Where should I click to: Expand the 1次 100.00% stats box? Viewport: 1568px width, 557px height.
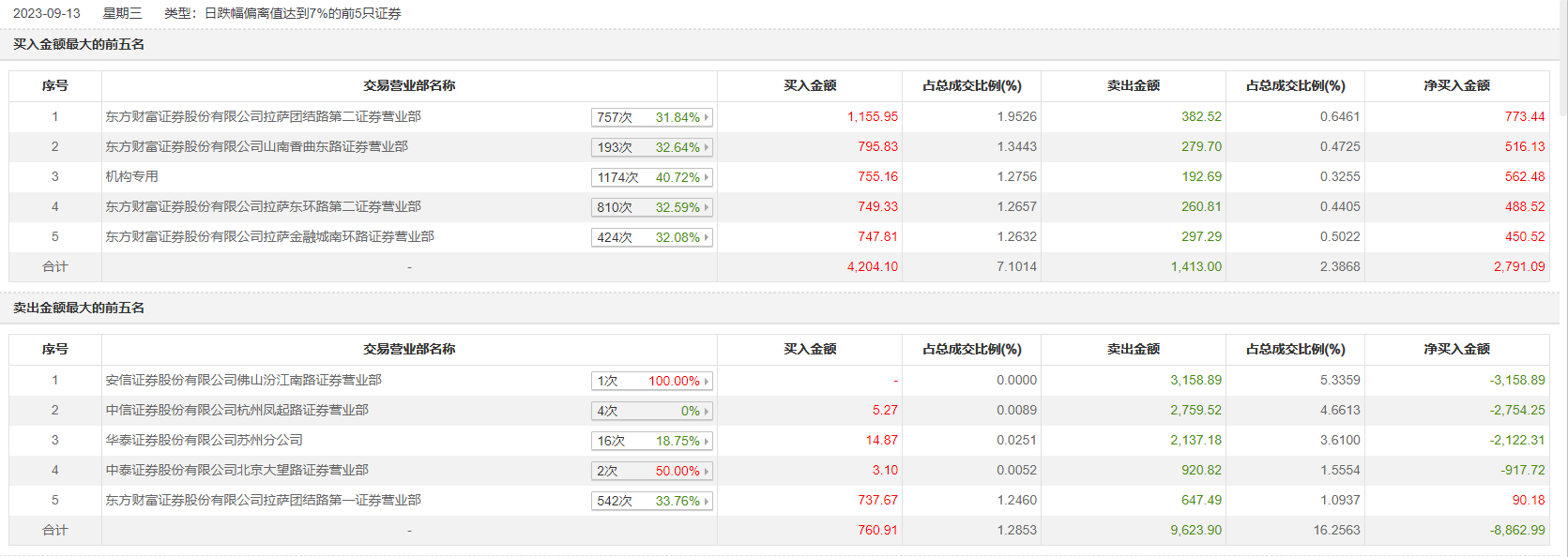pos(652,381)
